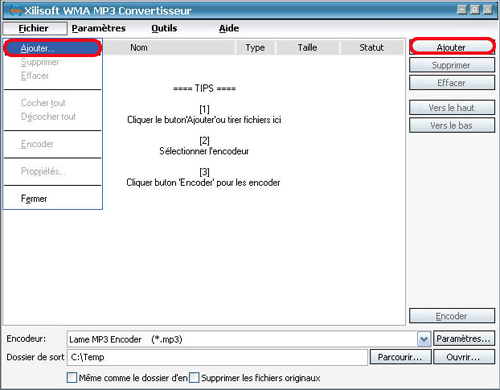Viewport: 500px width, 390px height.
Task: Click the '==== TIPS ====' text
Action: click(x=204, y=89)
